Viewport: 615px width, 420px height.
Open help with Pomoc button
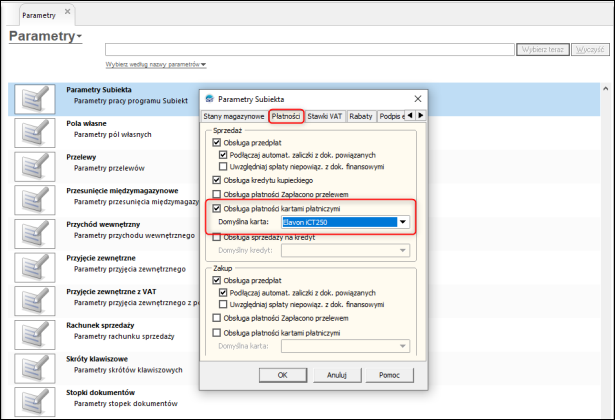click(x=389, y=375)
